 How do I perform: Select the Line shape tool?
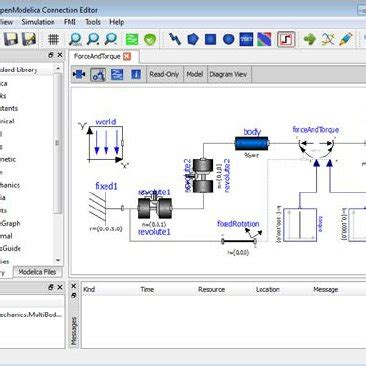click(x=175, y=40)
